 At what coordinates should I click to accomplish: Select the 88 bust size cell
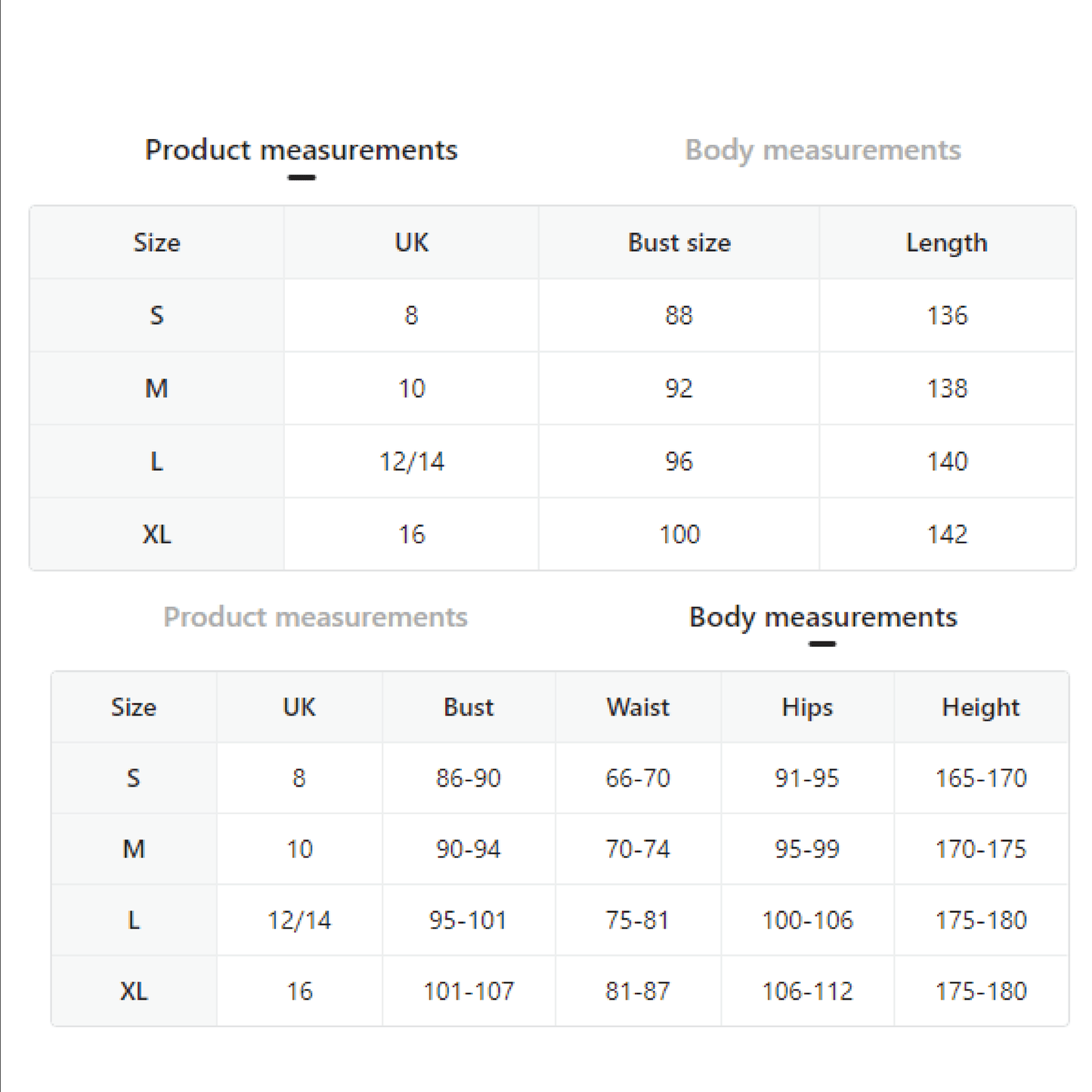(x=679, y=315)
